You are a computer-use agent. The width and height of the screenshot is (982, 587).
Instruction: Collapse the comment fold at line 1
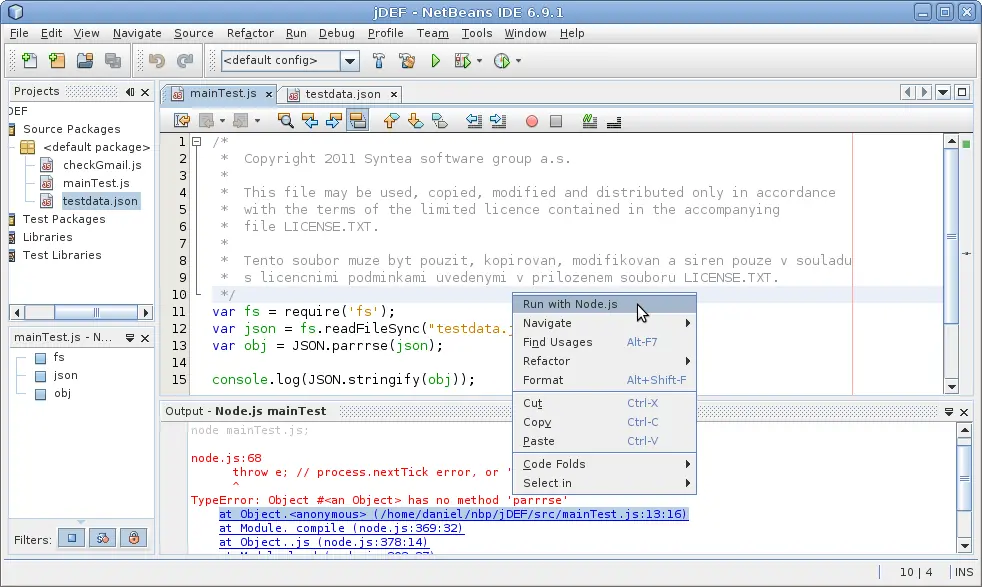pyautogui.click(x=197, y=142)
